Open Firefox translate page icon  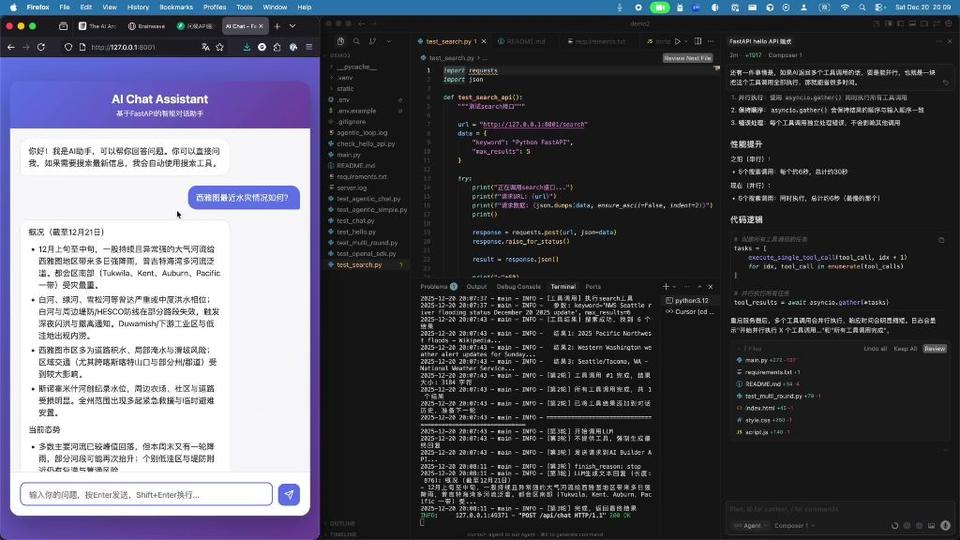click(x=206, y=47)
